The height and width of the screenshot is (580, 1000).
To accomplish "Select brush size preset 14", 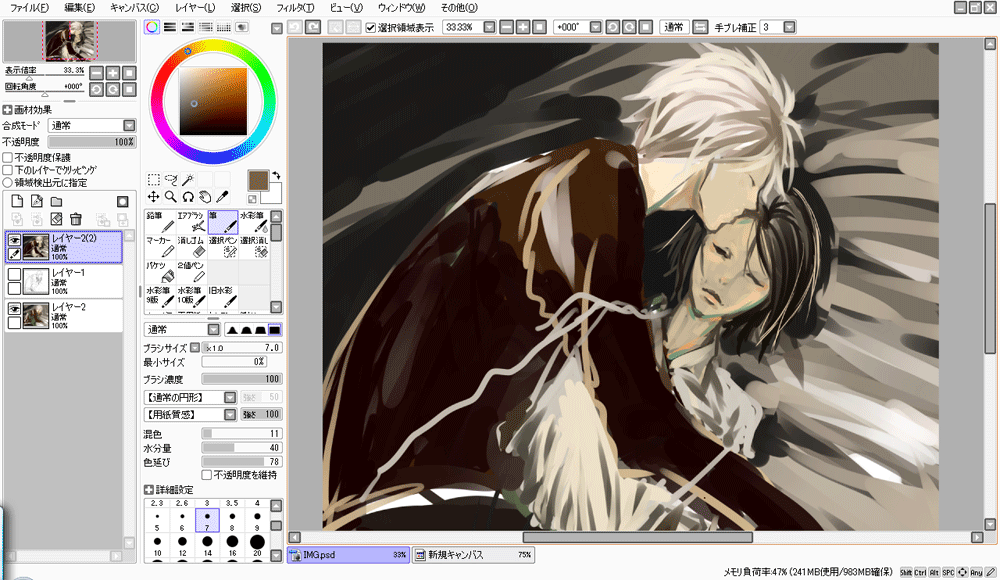I will click(x=207, y=546).
